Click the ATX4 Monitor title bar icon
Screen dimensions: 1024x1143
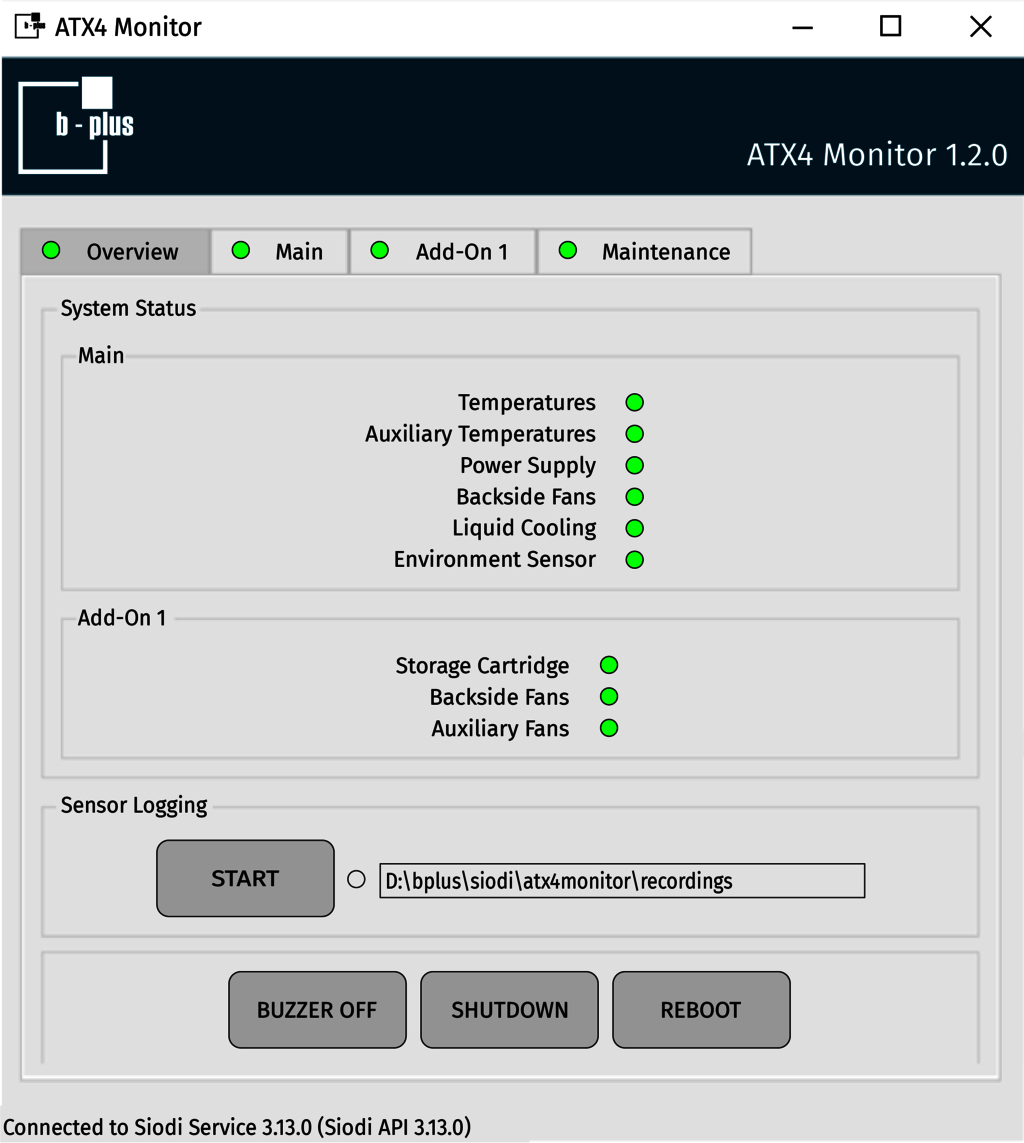30,26
